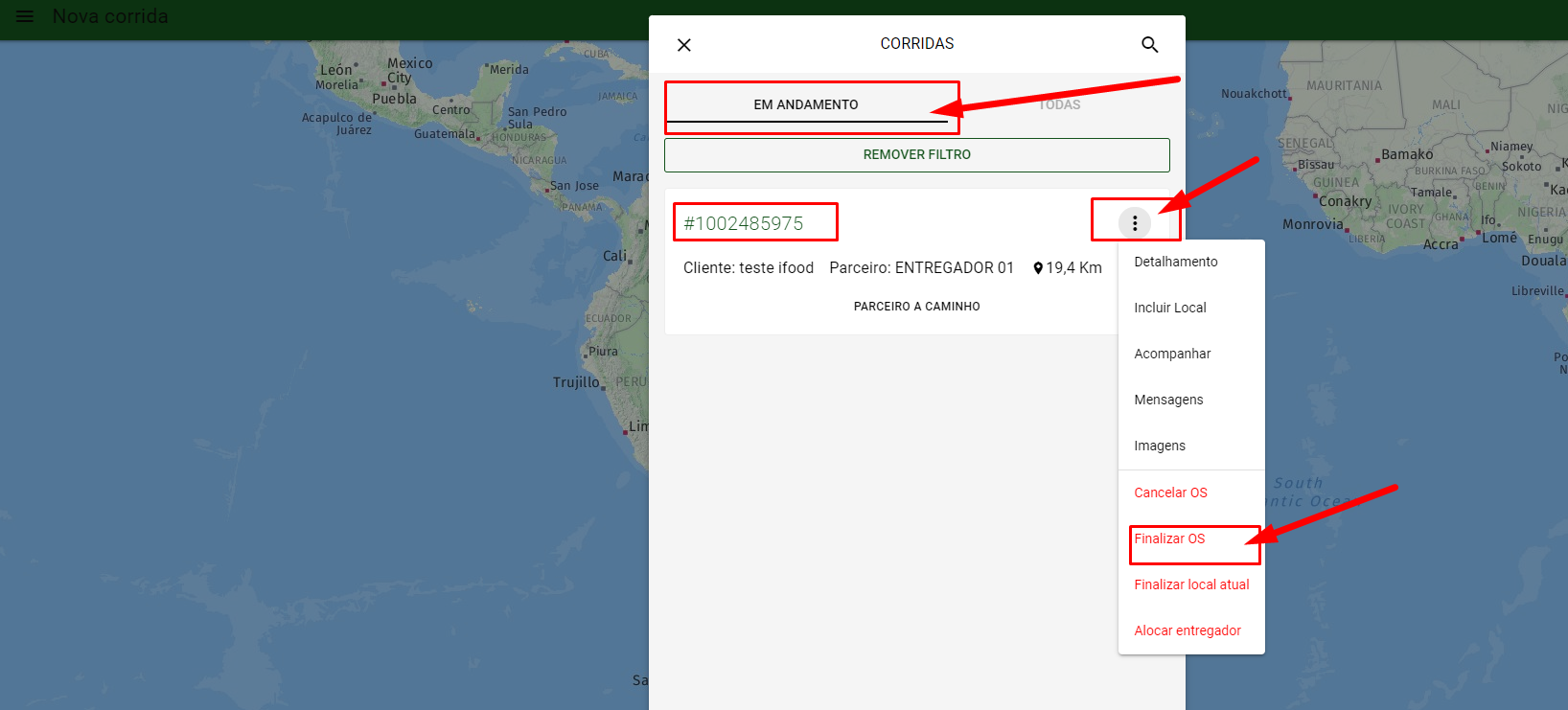The width and height of the screenshot is (1568, 710).
Task: Open order number #1002485975
Action: (x=744, y=223)
